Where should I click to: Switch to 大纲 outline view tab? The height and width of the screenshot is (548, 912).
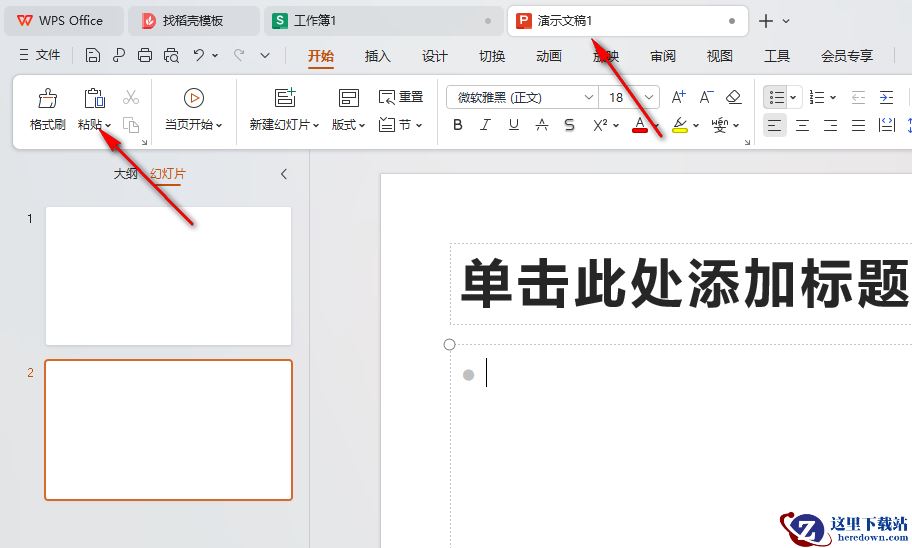click(126, 173)
